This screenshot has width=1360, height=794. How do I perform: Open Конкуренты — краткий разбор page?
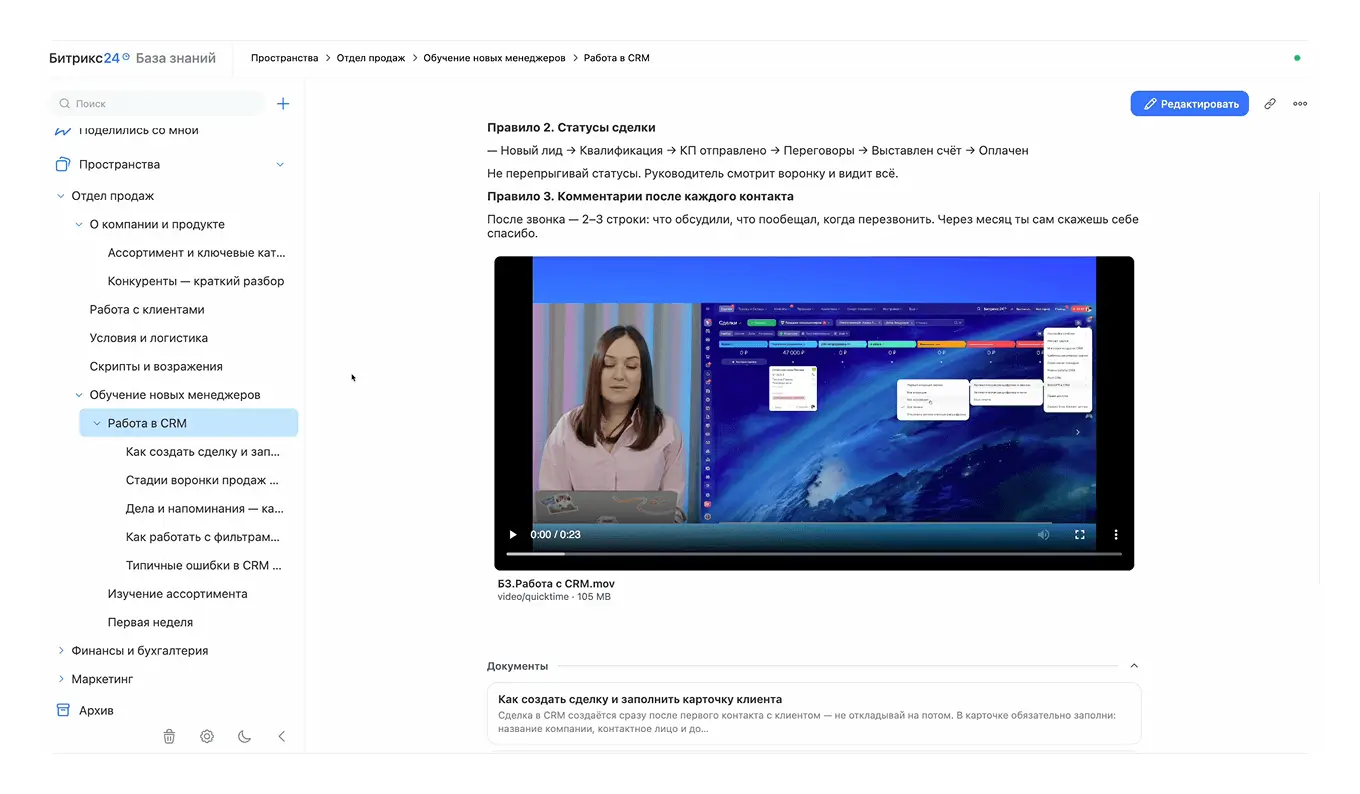point(196,281)
